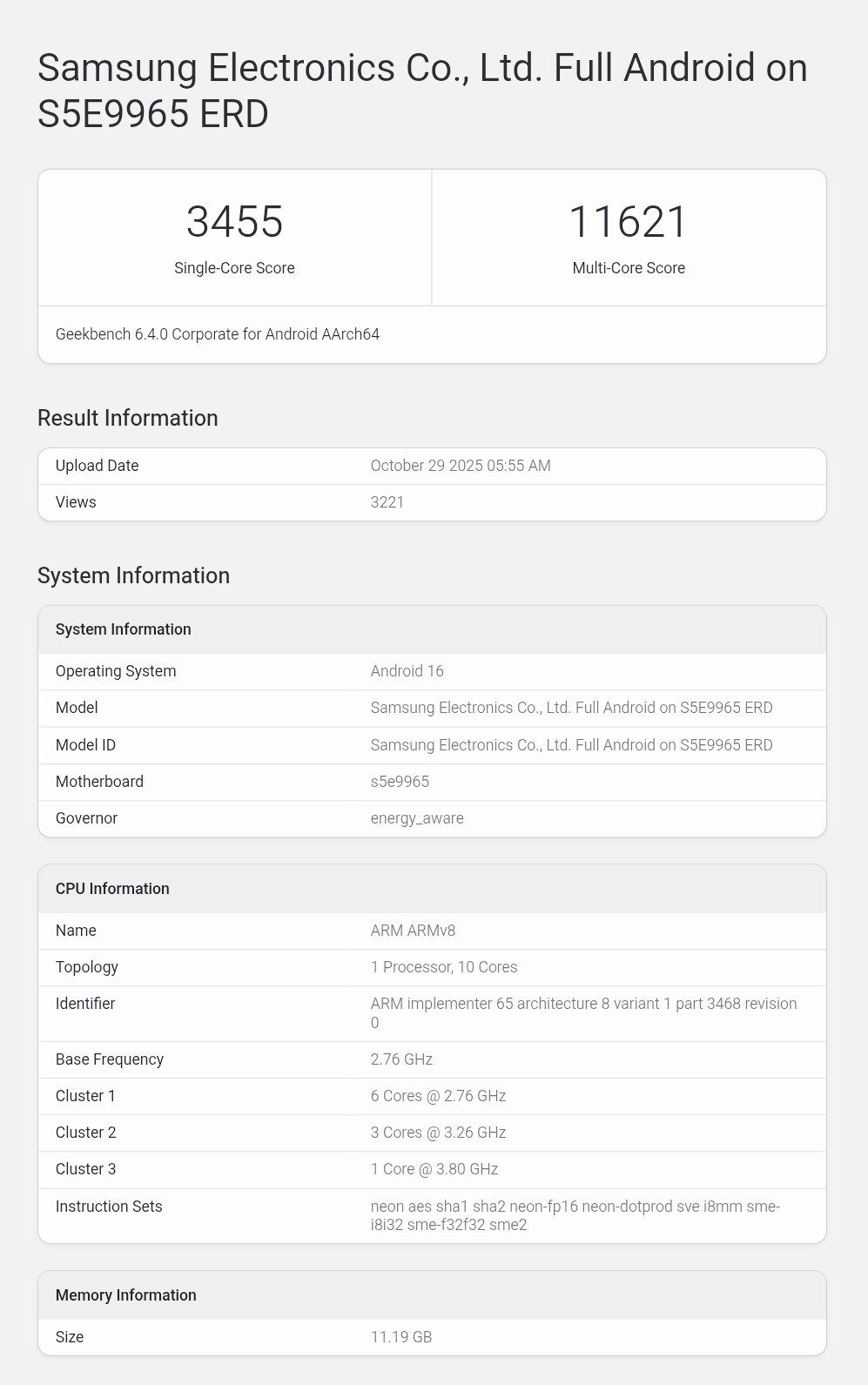Click the CPU 'Name' row label

pos(76,931)
